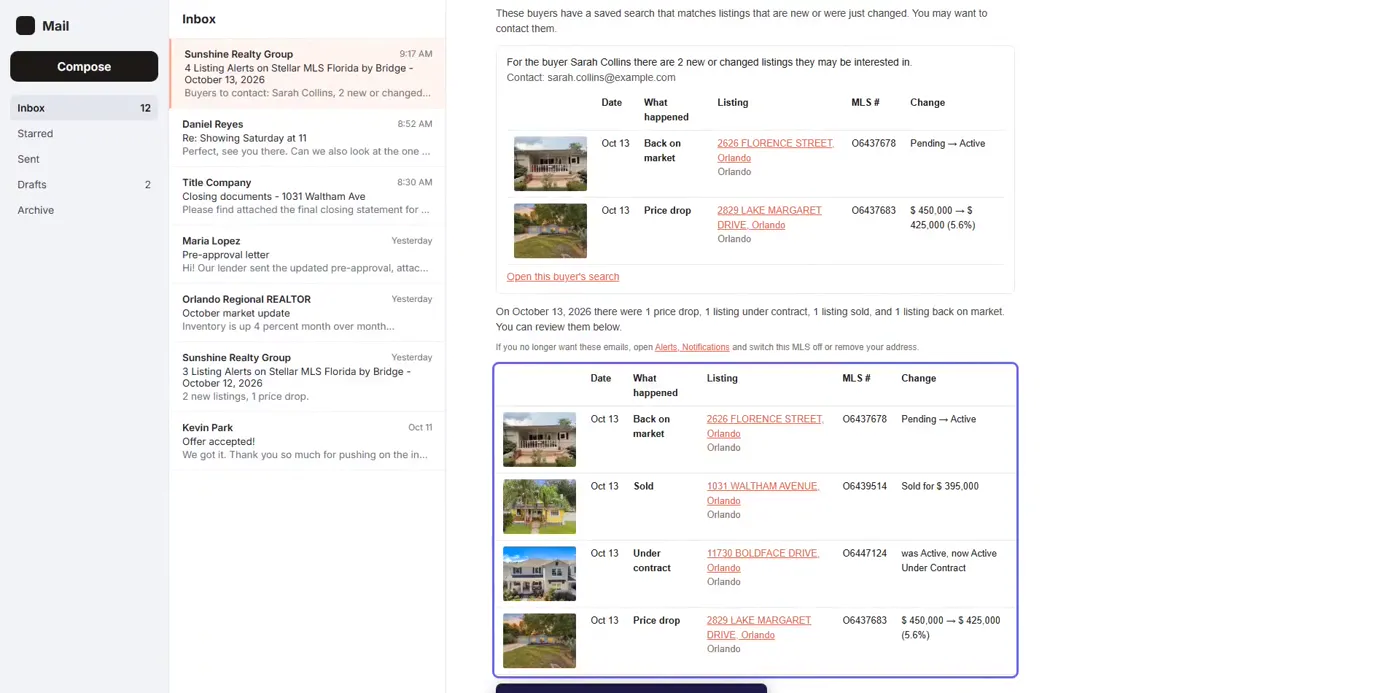Open Kevin Park's Offer accepted email
The width and height of the screenshot is (1400, 693).
click(308, 441)
